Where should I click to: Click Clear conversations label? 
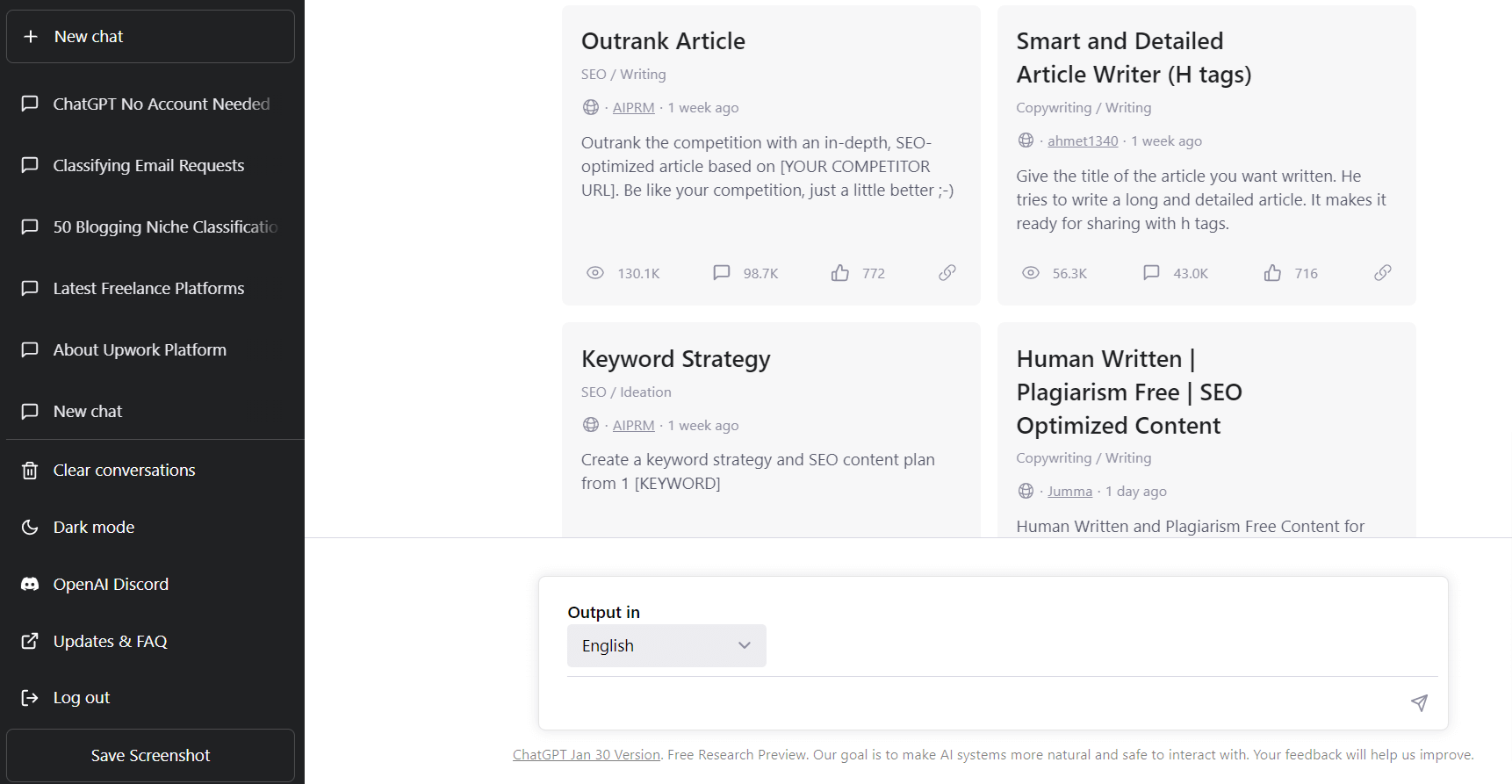click(125, 471)
